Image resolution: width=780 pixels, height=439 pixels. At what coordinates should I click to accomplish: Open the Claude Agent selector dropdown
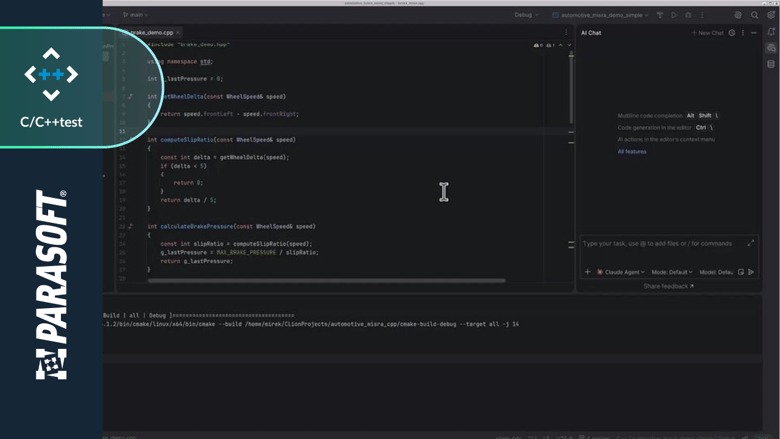click(621, 272)
